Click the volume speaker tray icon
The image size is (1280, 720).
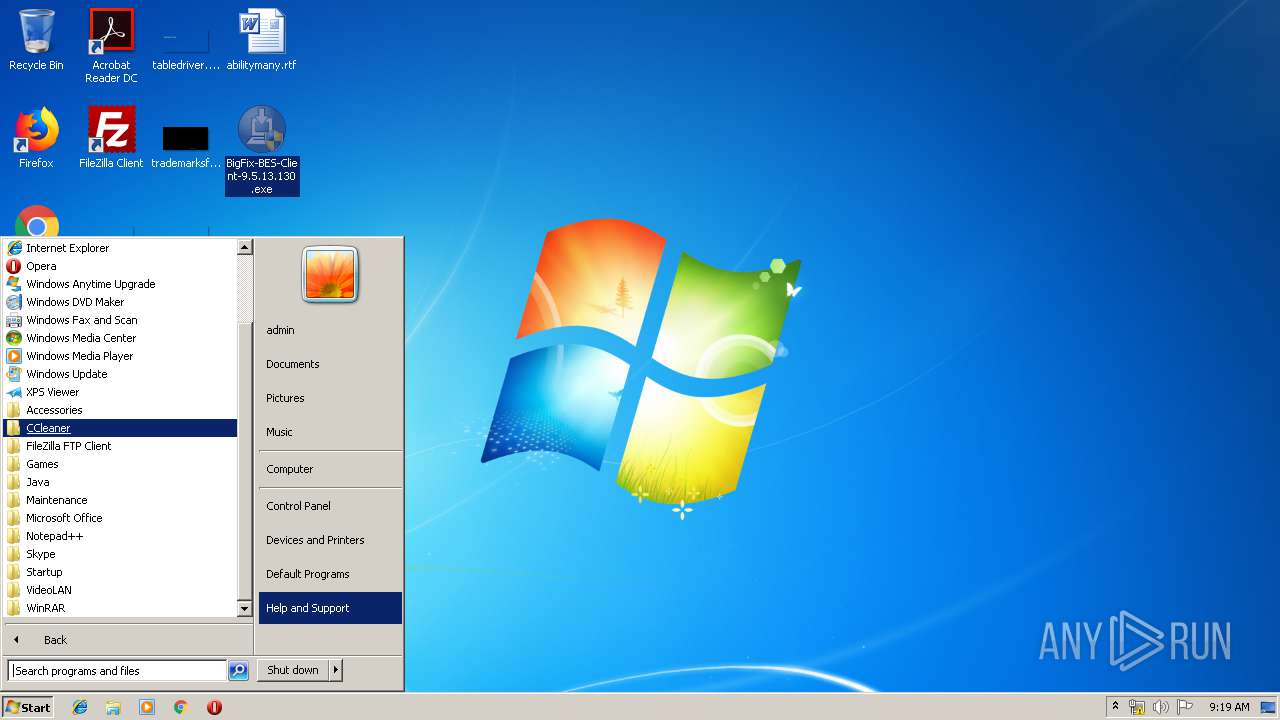pyautogui.click(x=1161, y=707)
